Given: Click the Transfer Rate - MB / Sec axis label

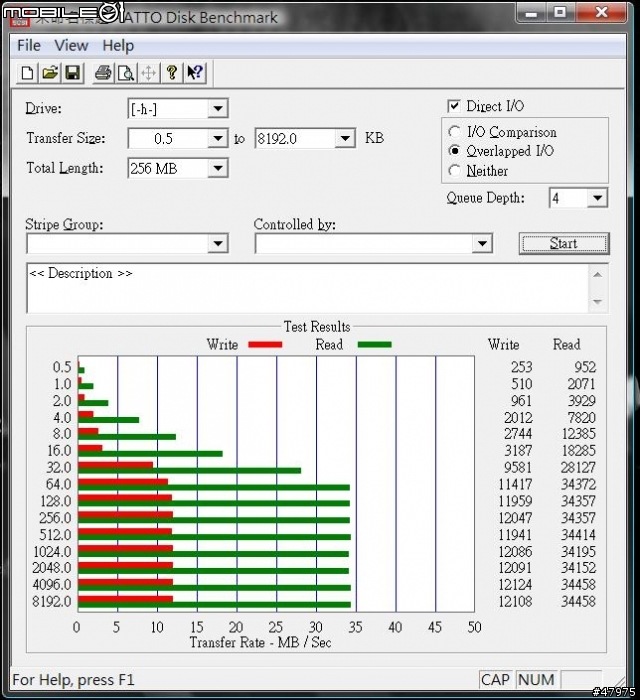Looking at the screenshot, I should [260, 643].
